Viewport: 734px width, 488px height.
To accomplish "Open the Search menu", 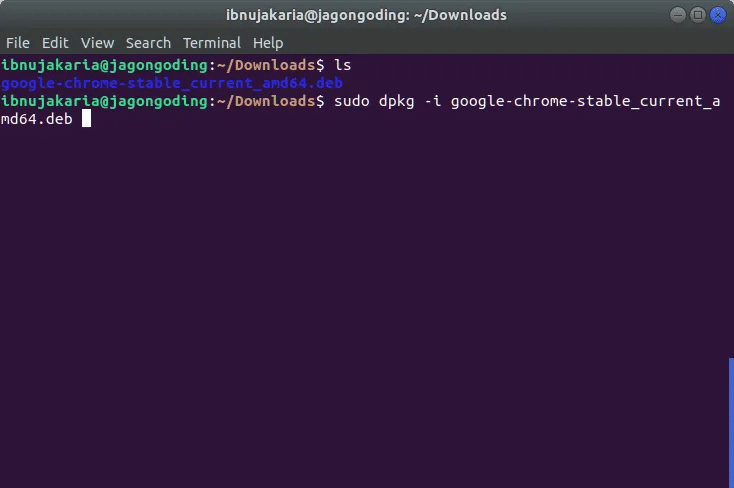I will coord(148,43).
